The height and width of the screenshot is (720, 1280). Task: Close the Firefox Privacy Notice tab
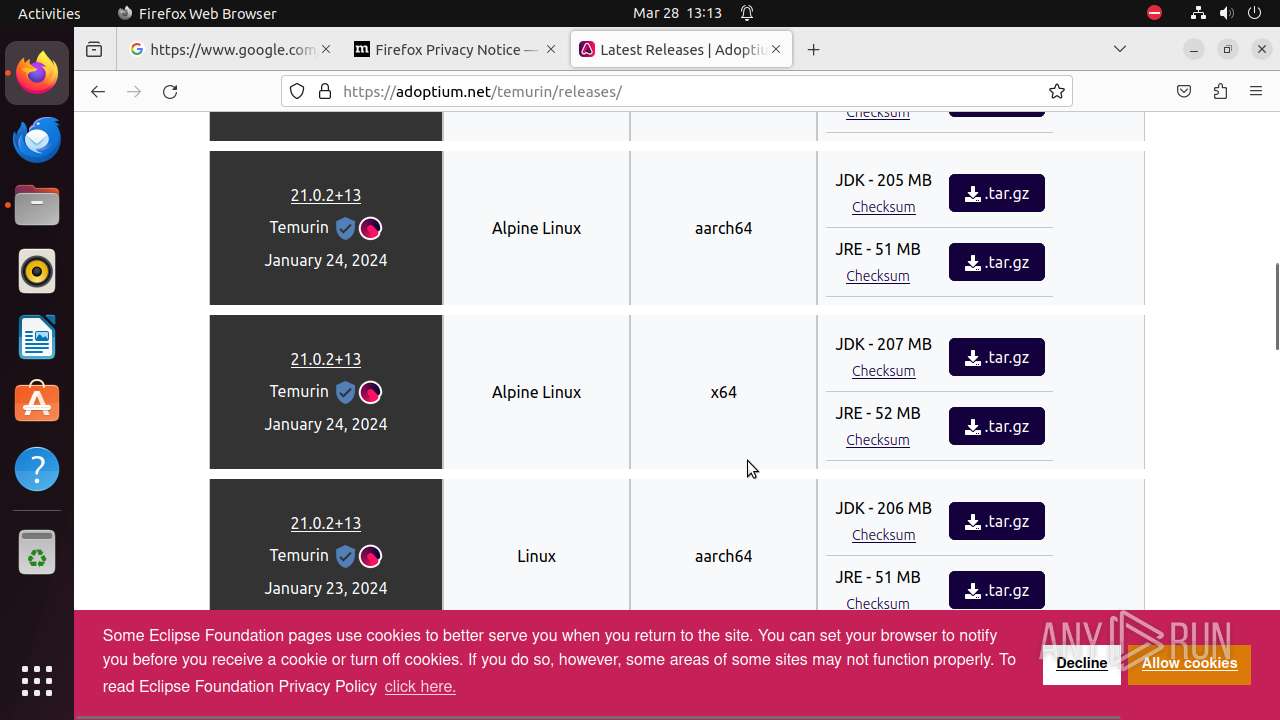(x=551, y=49)
